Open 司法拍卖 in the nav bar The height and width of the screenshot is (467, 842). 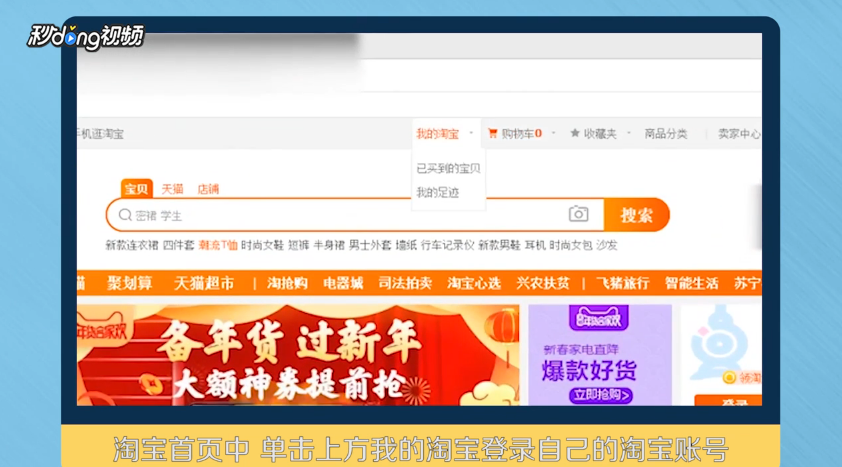click(x=405, y=283)
